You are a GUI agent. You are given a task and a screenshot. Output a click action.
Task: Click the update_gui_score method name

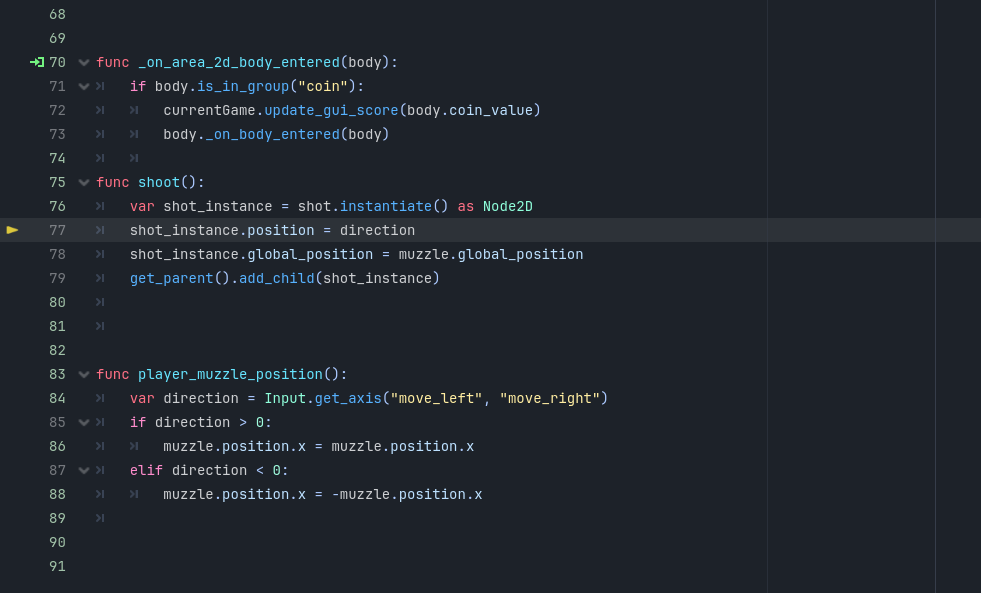[x=331, y=110]
